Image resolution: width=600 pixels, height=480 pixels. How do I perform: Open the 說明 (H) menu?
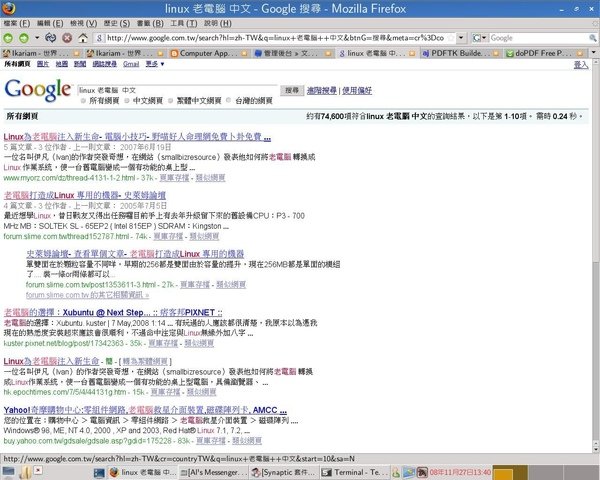(217, 23)
